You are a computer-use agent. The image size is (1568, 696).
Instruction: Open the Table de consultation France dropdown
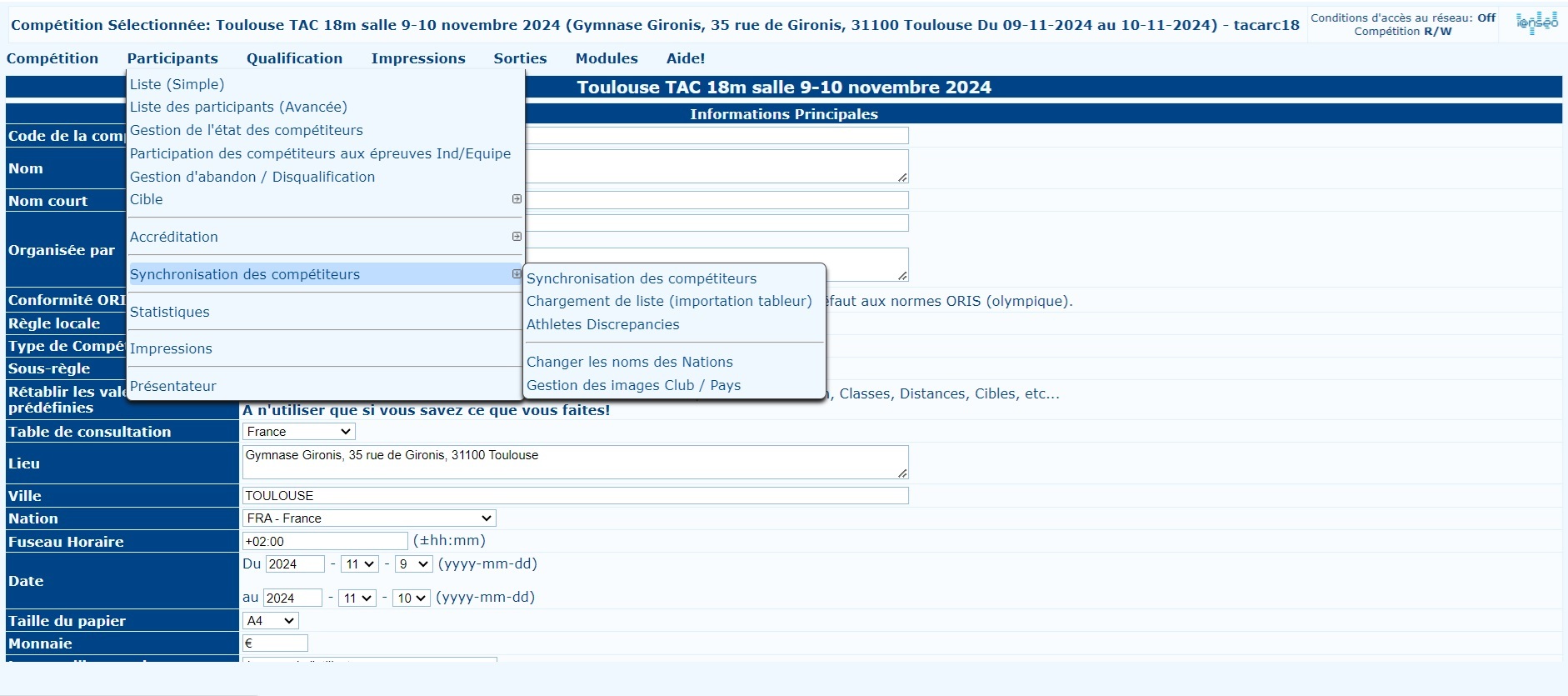(x=299, y=432)
